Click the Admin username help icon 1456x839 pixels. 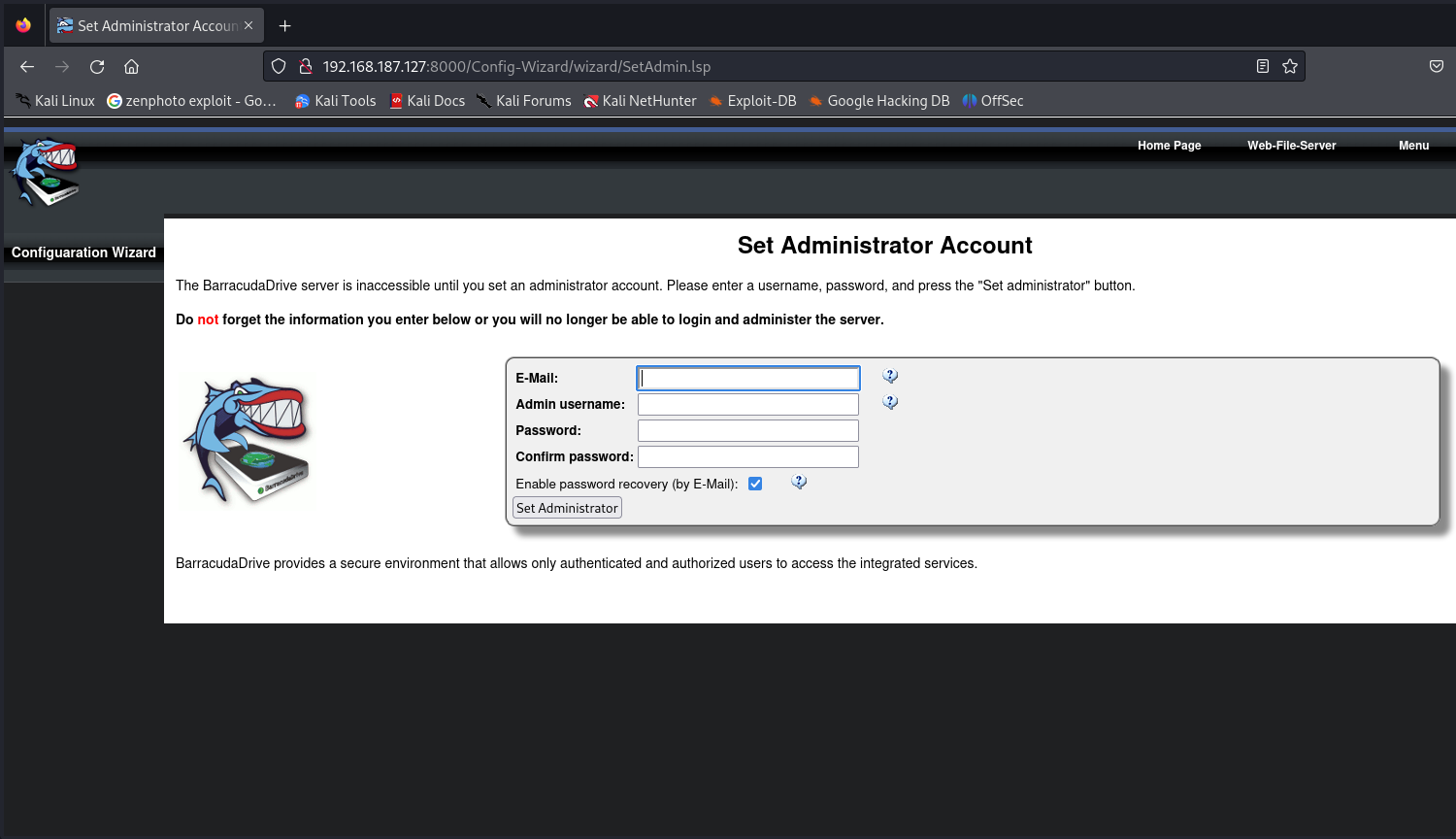pos(890,403)
